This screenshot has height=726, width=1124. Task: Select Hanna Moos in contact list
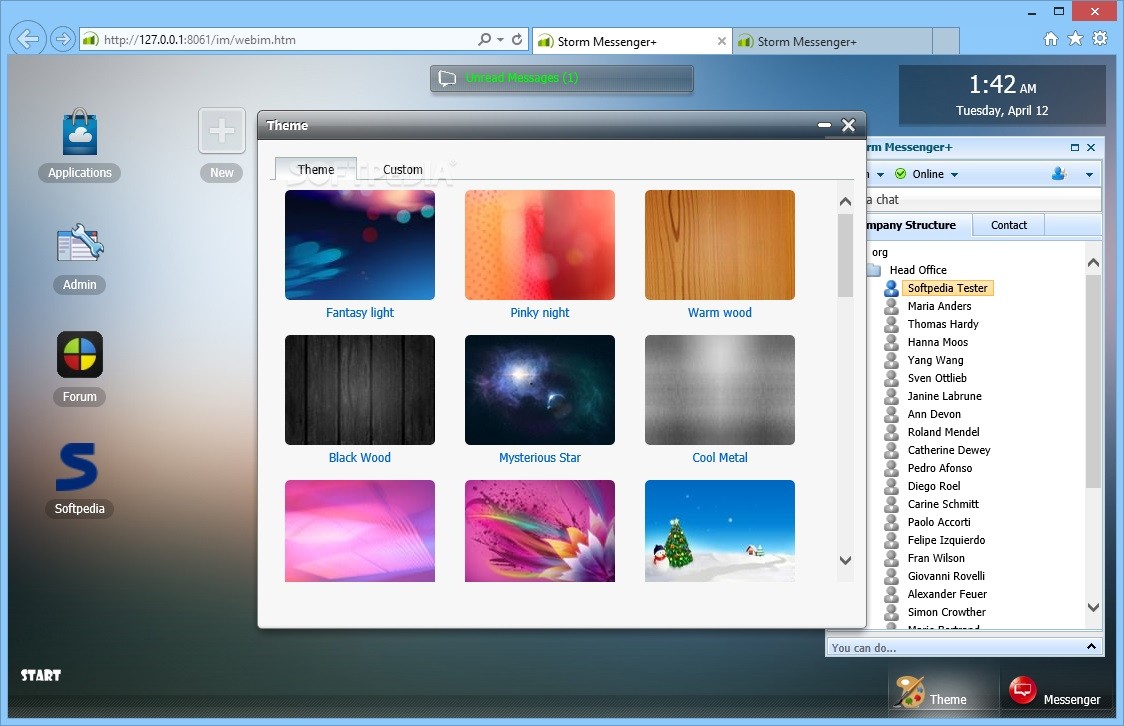click(x=938, y=342)
